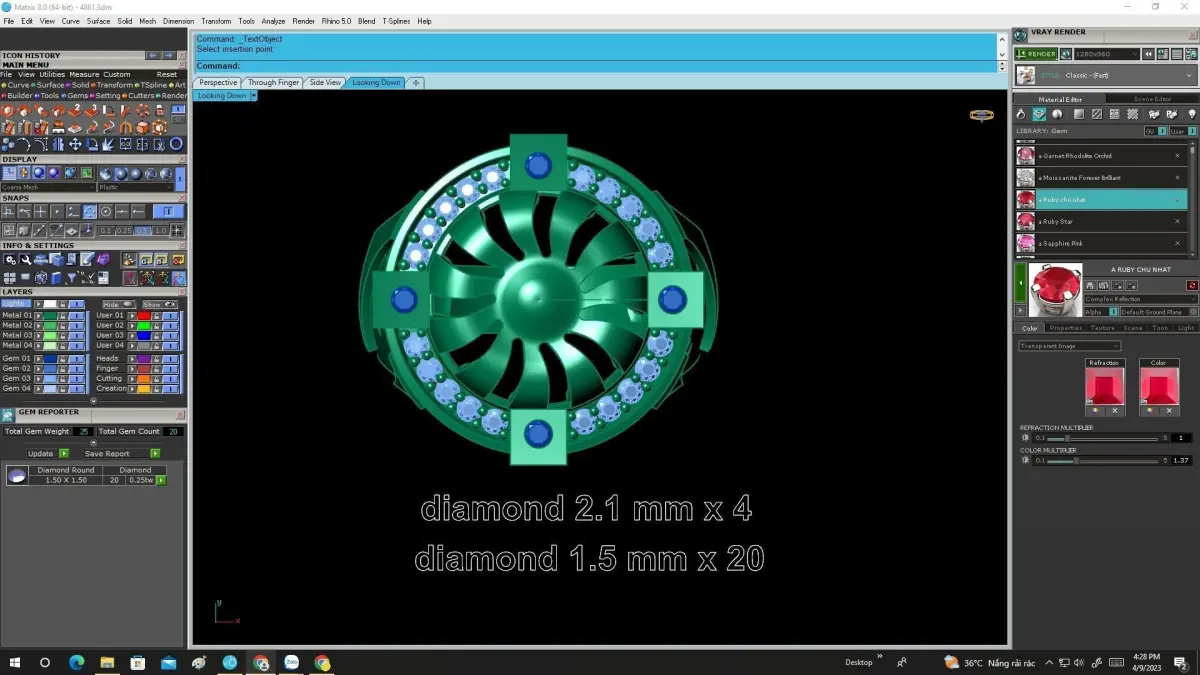Click the gem library icon in Material Editor
Screen dimensions: 1200x675
click(x=1039, y=114)
